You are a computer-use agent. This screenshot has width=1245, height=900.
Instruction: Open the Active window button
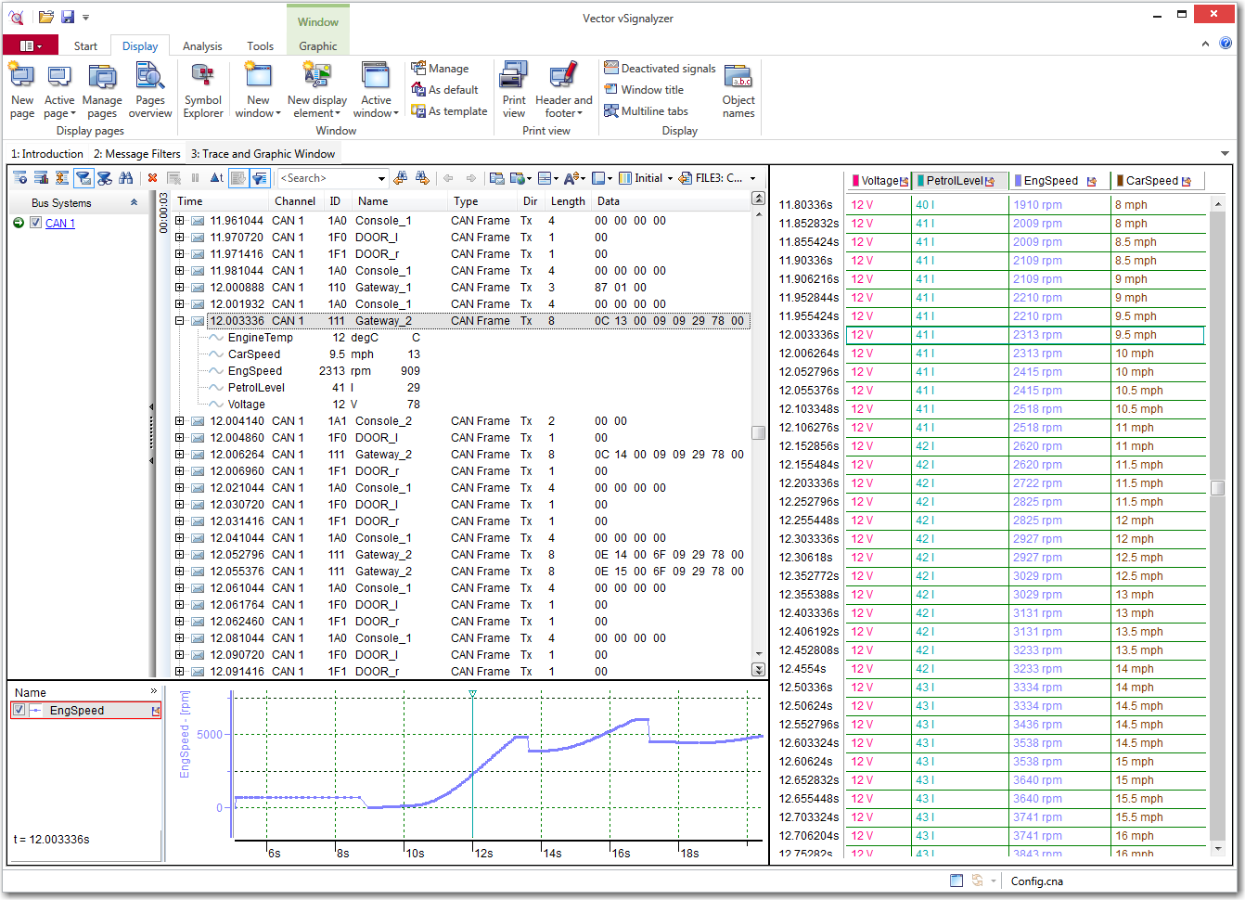coord(376,88)
